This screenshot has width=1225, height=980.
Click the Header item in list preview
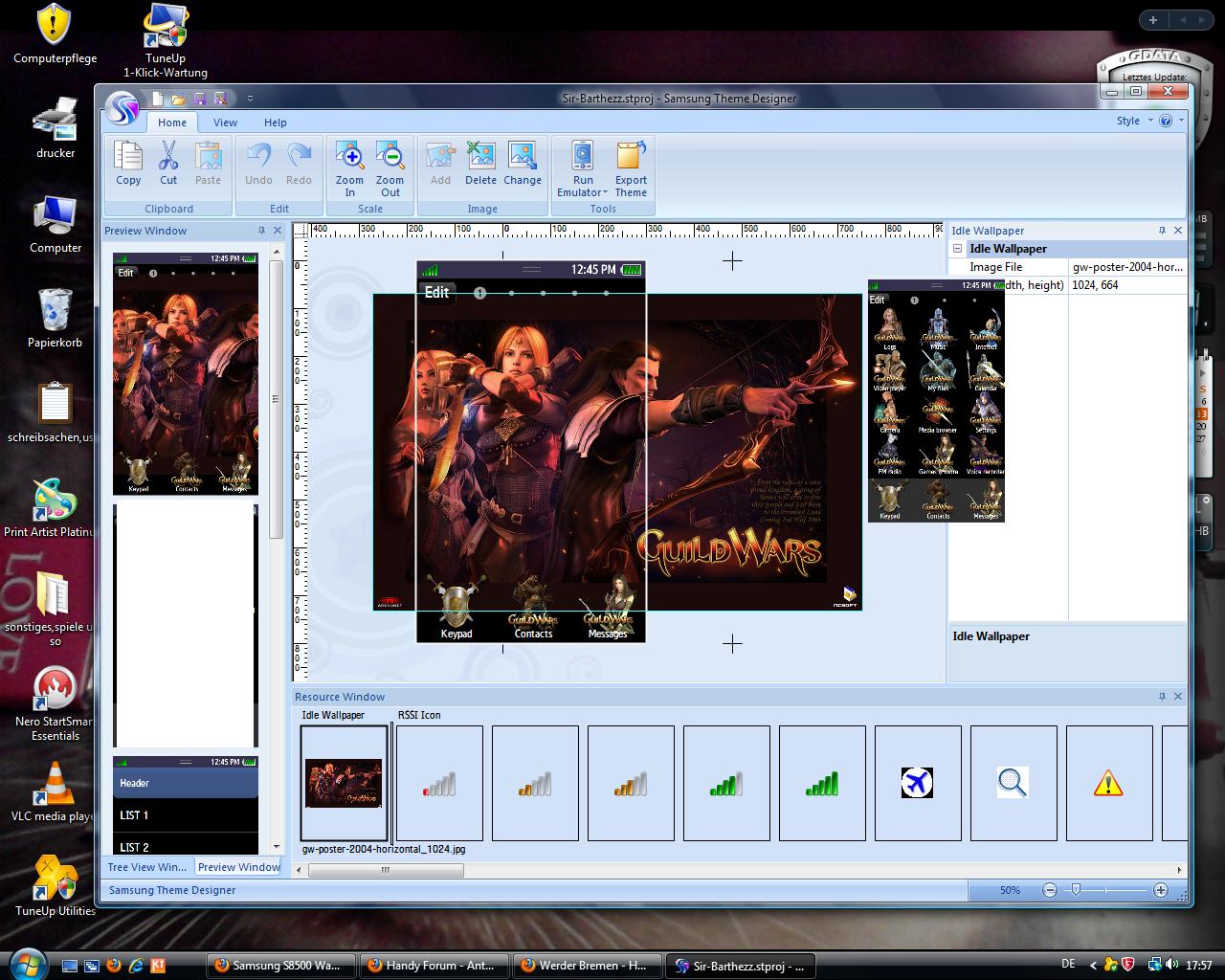[186, 783]
